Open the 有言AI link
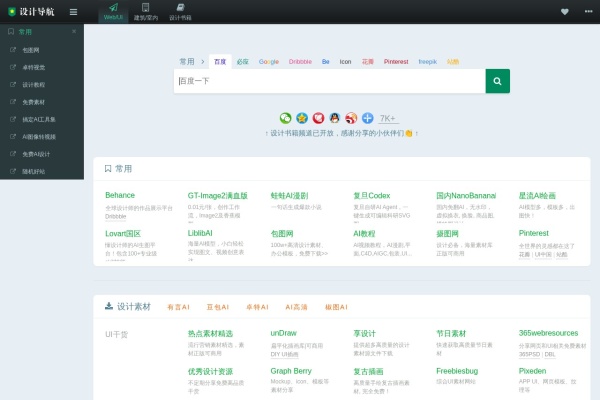This screenshot has width=600, height=400. click(178, 307)
